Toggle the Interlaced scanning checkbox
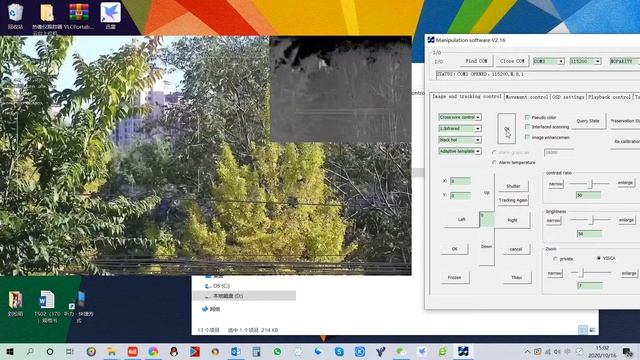Image resolution: width=640 pixels, height=360 pixels. (x=527, y=127)
